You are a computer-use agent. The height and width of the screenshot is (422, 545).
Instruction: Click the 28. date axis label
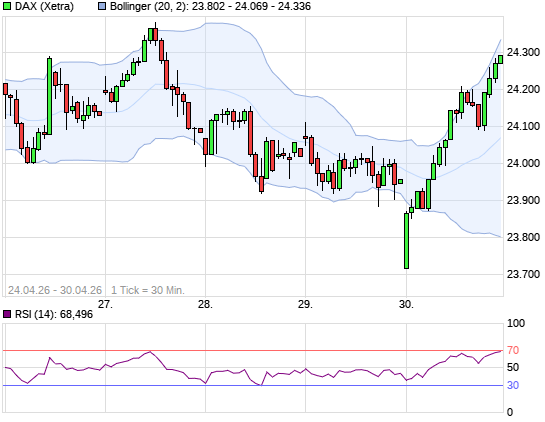coord(205,304)
